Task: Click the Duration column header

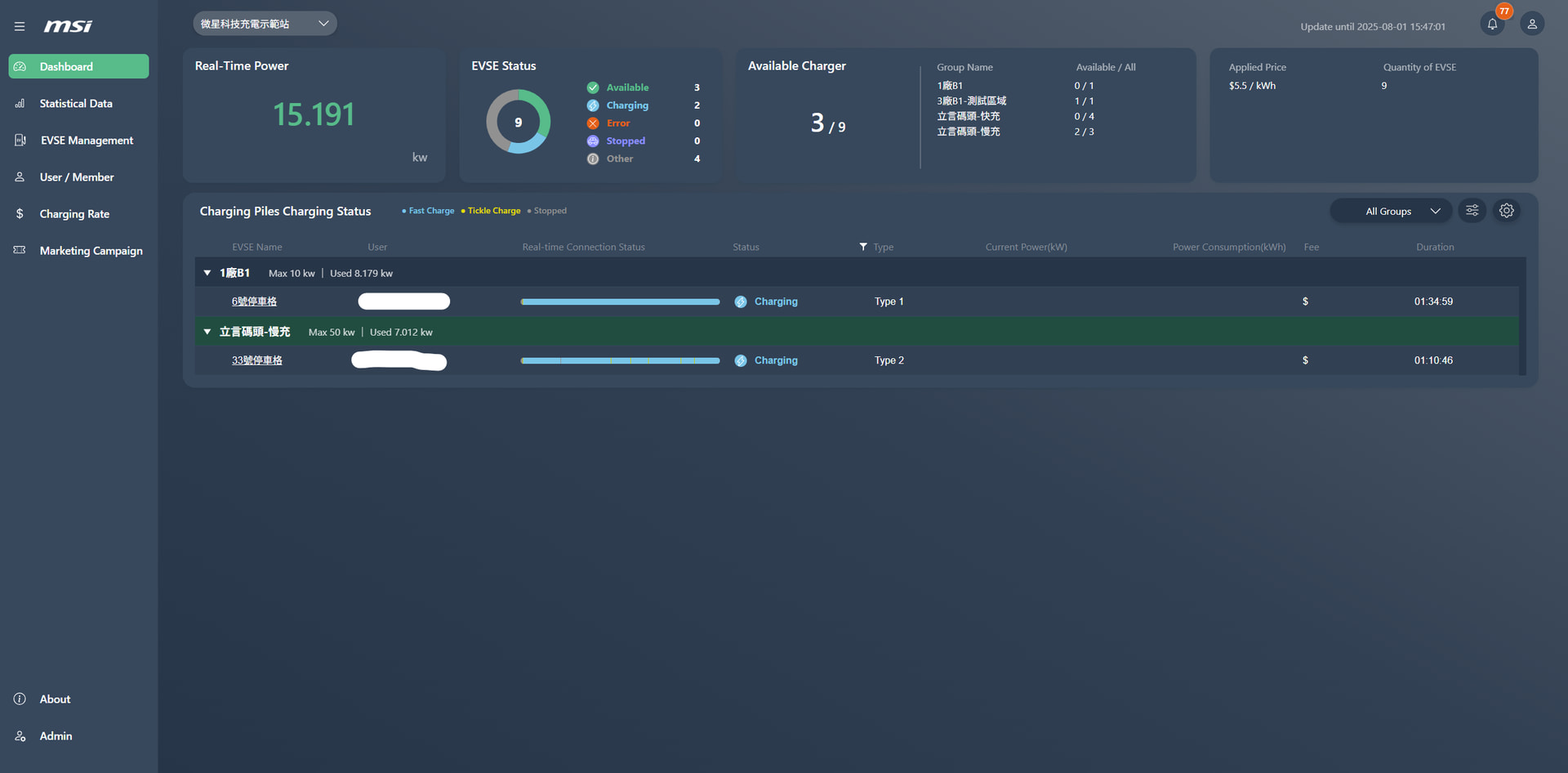Action: point(1435,247)
